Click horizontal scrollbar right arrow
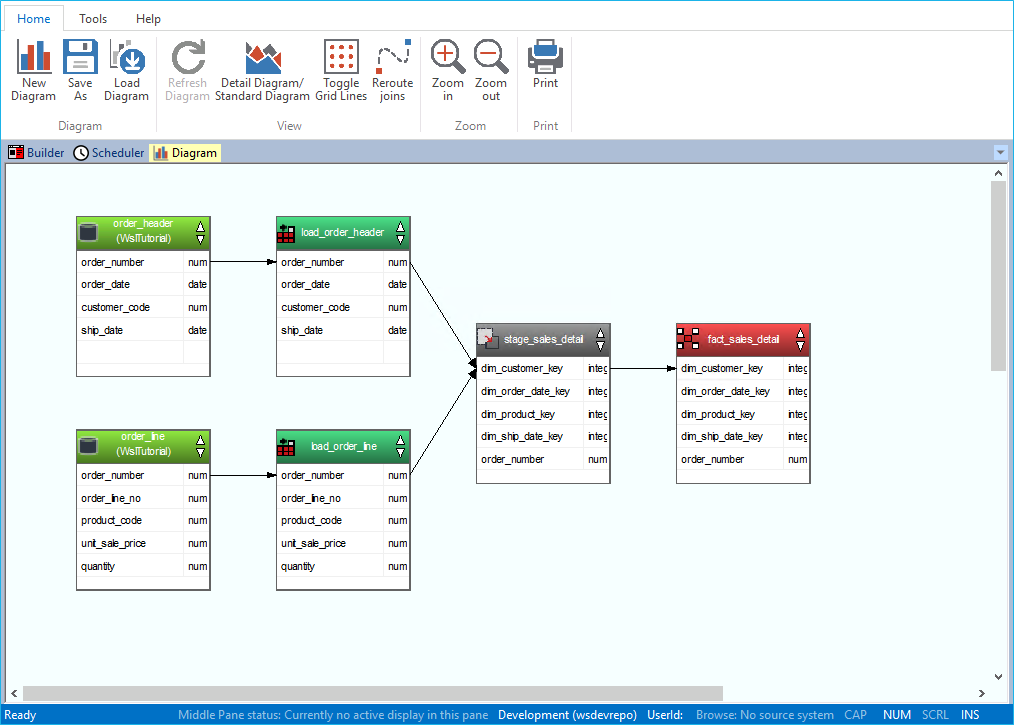 pos(982,693)
